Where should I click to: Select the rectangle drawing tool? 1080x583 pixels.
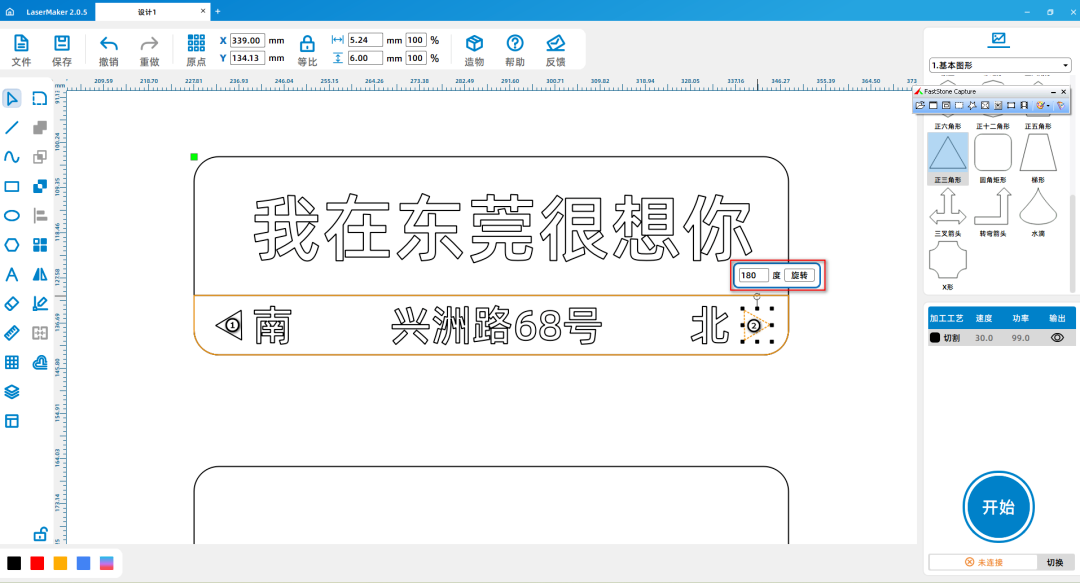pyautogui.click(x=12, y=186)
